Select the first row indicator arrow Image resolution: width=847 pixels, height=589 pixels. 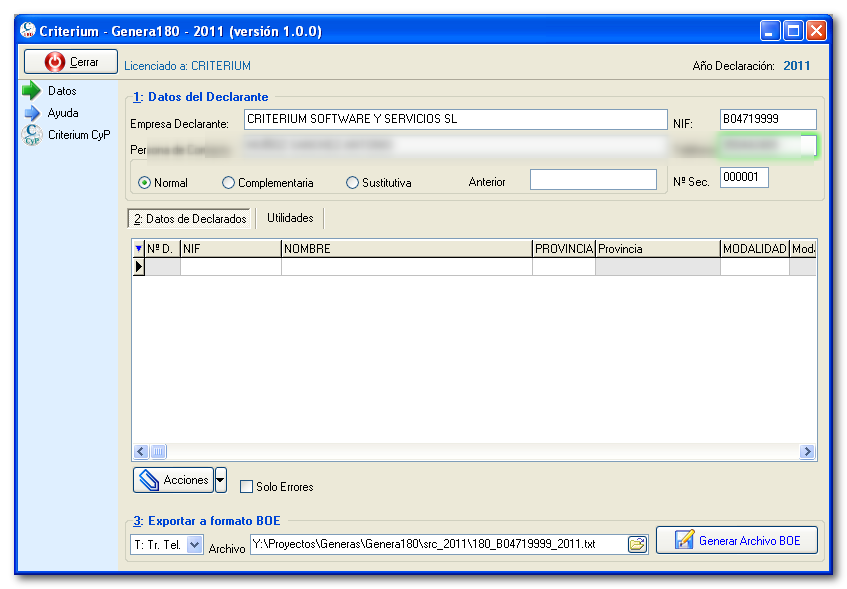tap(138, 266)
